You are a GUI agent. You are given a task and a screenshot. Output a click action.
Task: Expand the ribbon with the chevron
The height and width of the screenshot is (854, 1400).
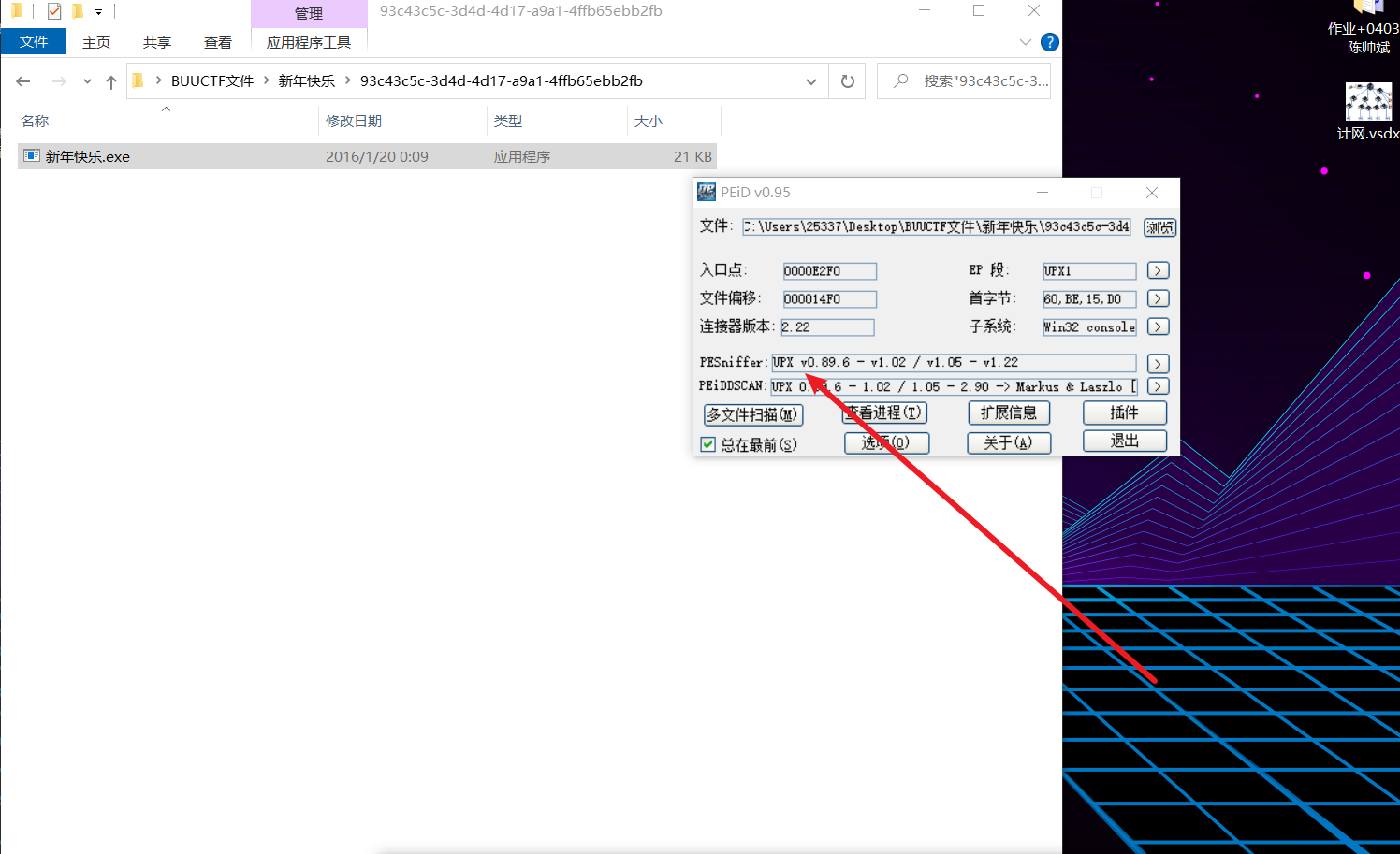[1025, 42]
